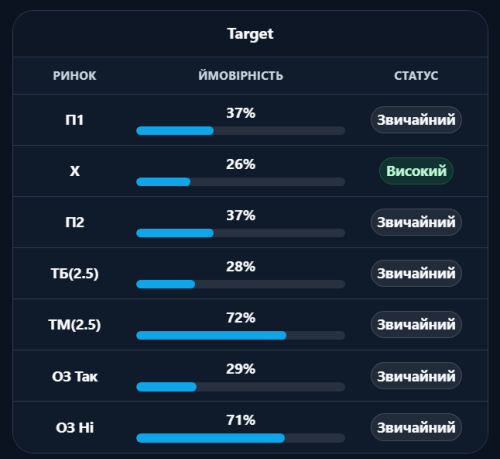This screenshot has height=459, width=500.
Task: Select the ЙМОВІРНІСТЬ column header
Action: (x=241, y=75)
